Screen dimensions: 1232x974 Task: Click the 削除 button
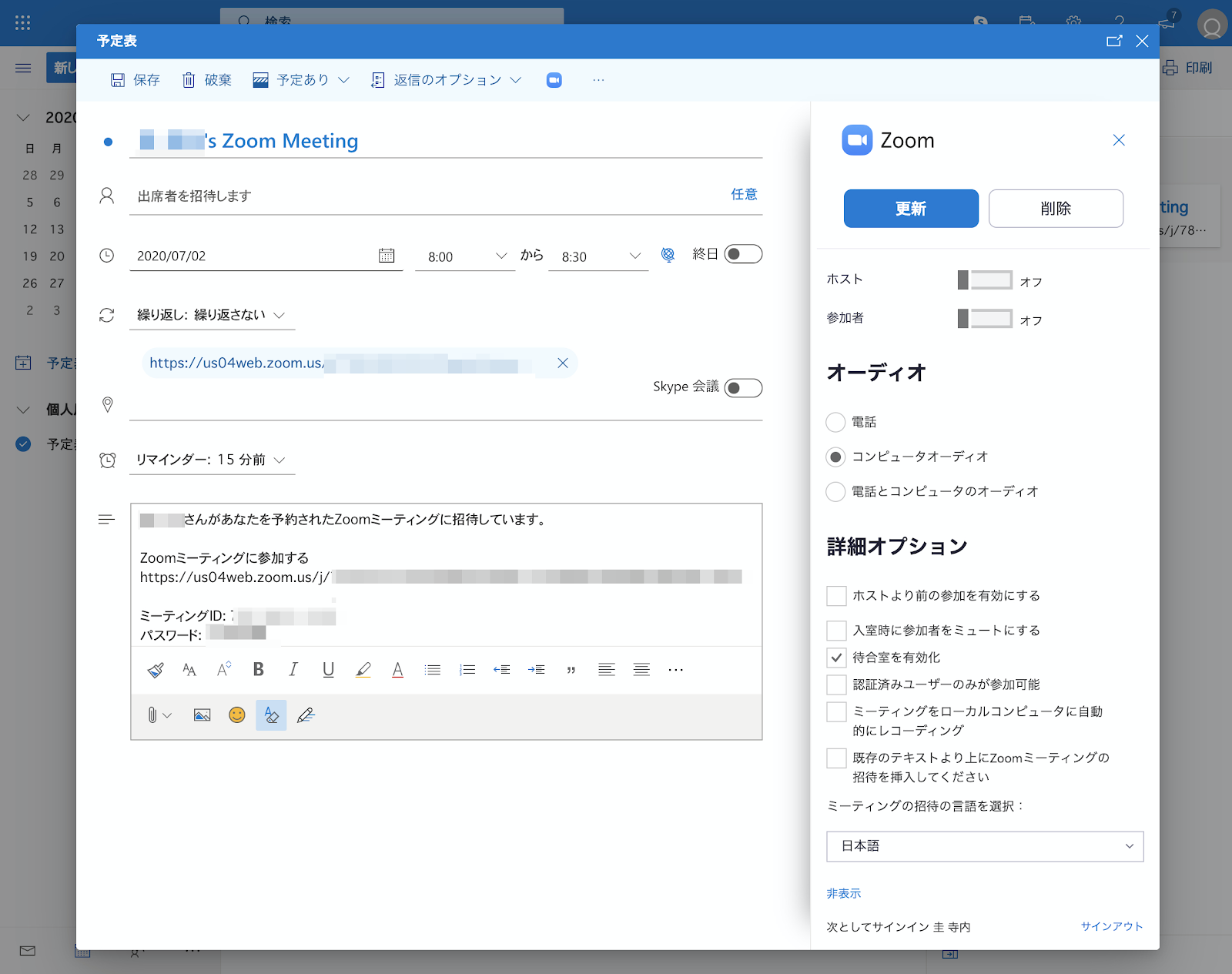pos(1056,209)
